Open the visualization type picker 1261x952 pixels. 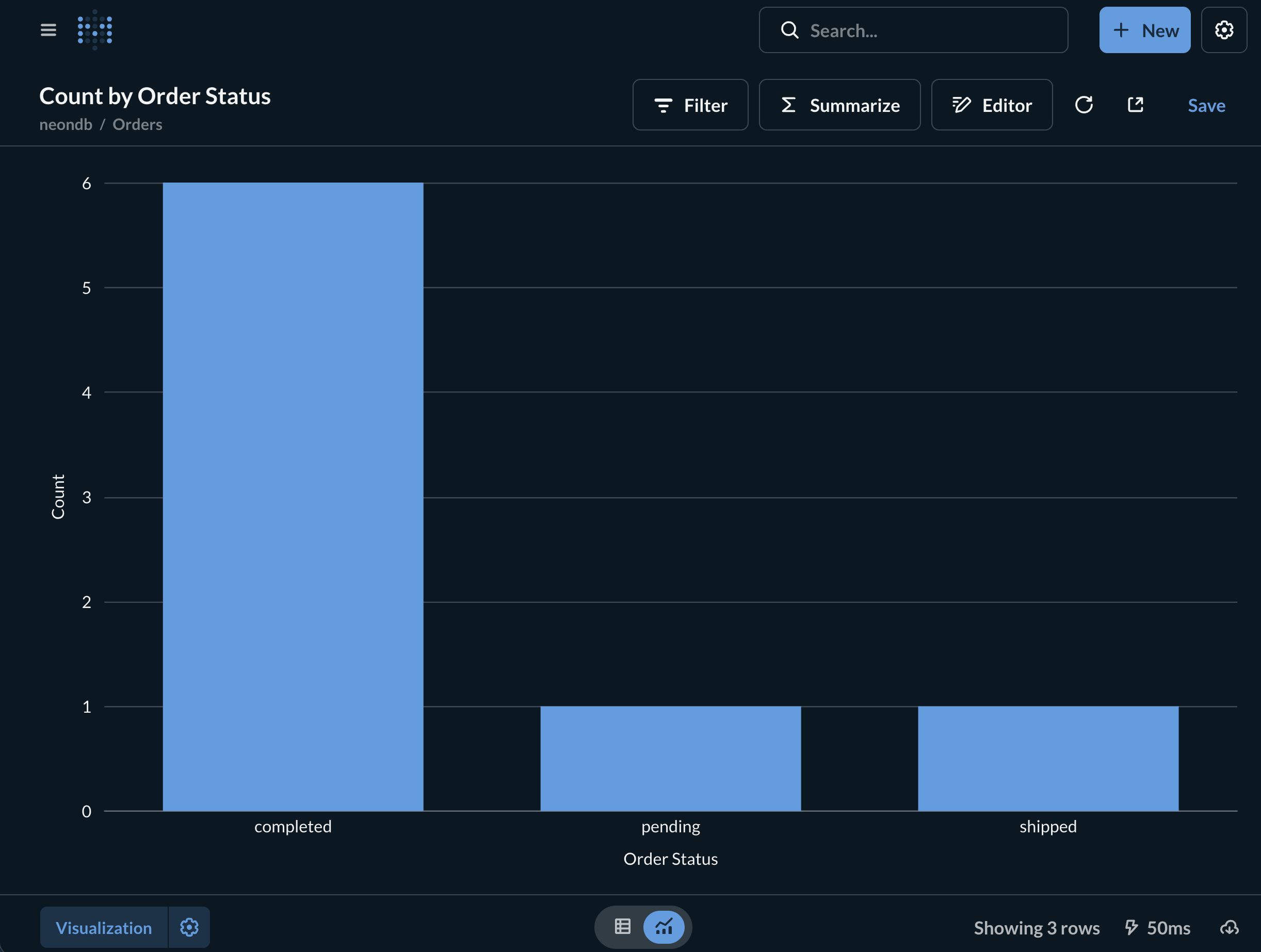click(103, 927)
